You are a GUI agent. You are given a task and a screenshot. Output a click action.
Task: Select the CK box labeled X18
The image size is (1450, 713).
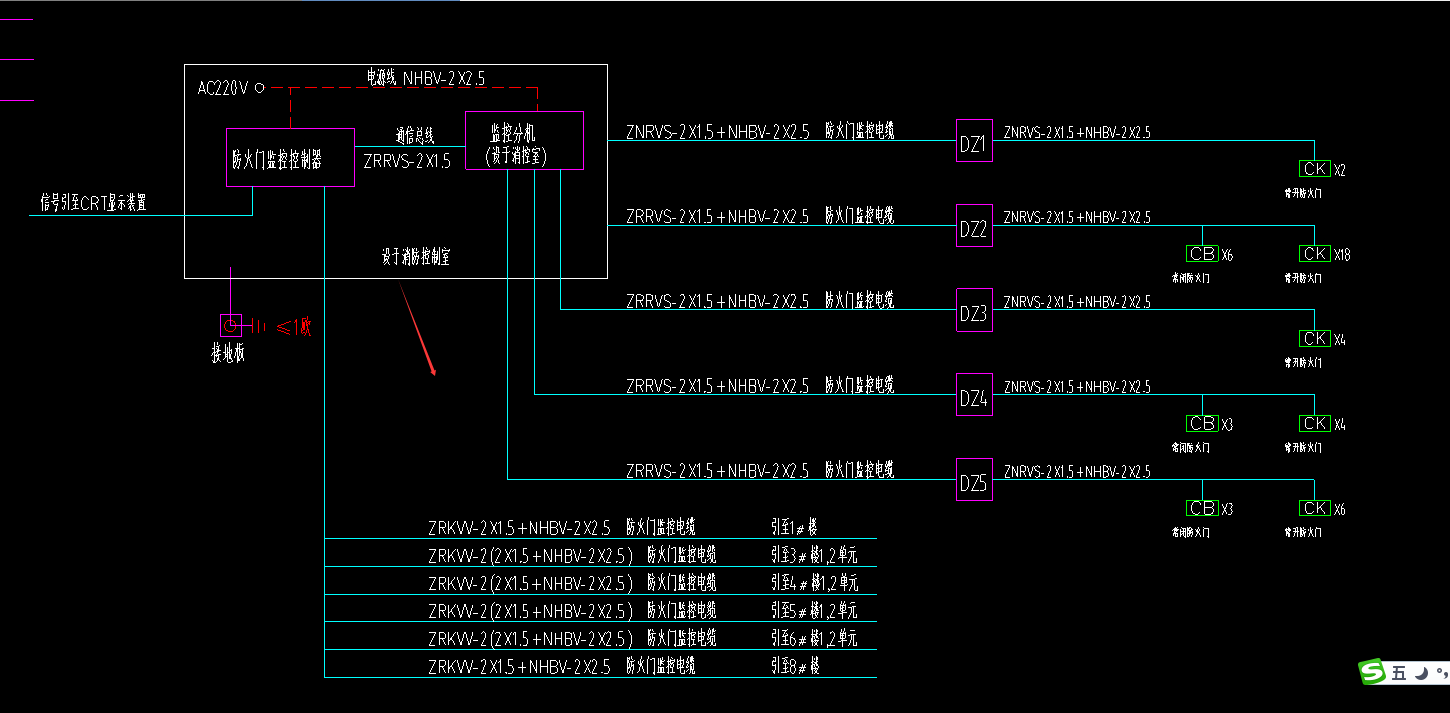(1315, 254)
